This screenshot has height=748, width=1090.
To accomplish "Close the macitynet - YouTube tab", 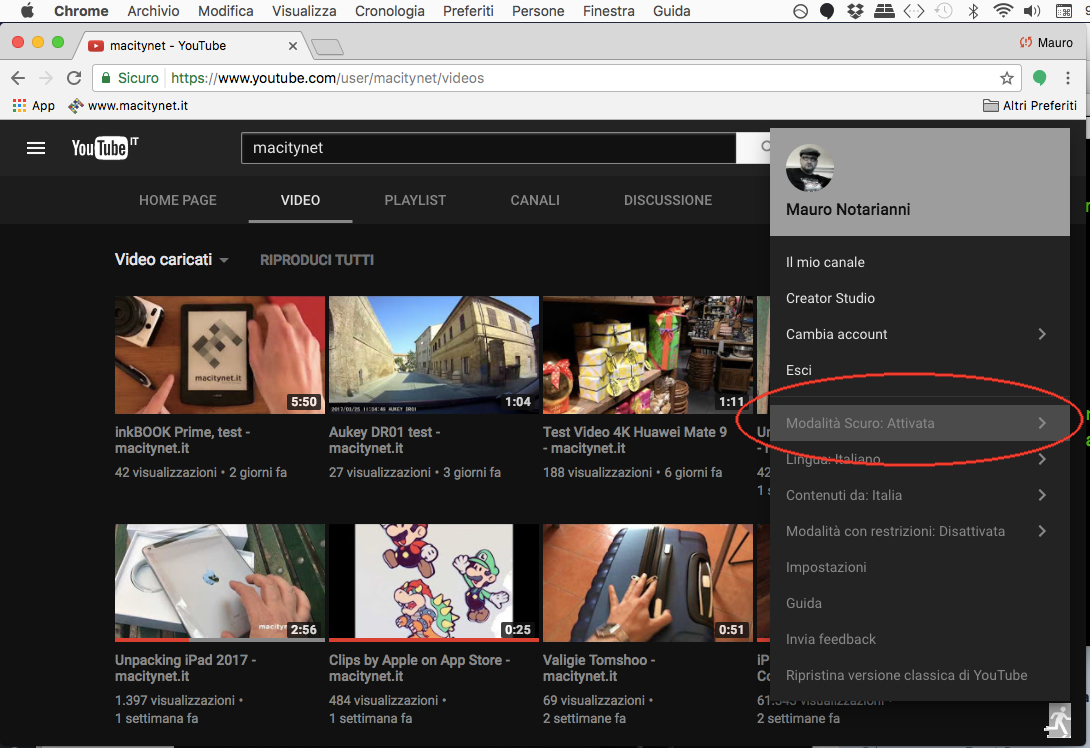I will (x=293, y=46).
